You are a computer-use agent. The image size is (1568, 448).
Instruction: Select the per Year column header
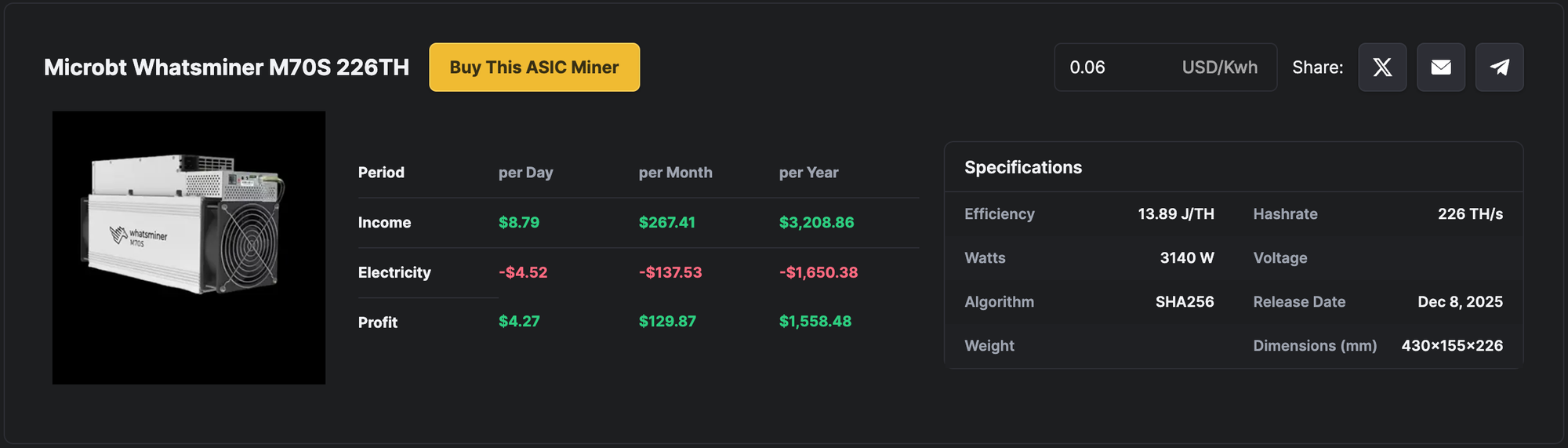pyautogui.click(x=808, y=173)
